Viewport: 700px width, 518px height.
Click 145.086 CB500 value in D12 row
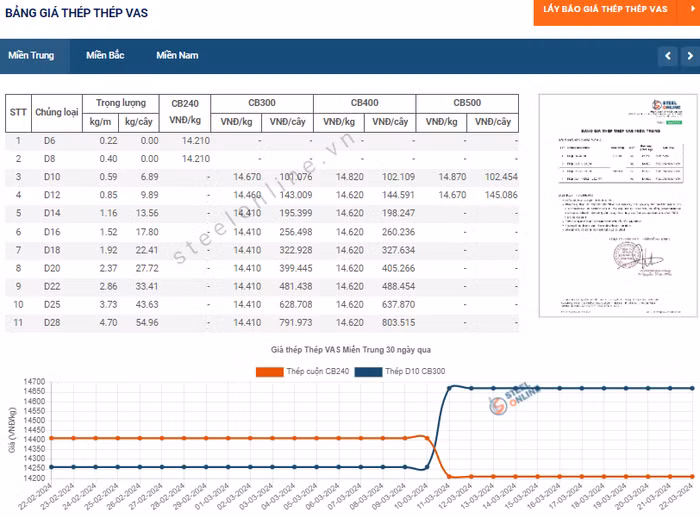point(501,195)
